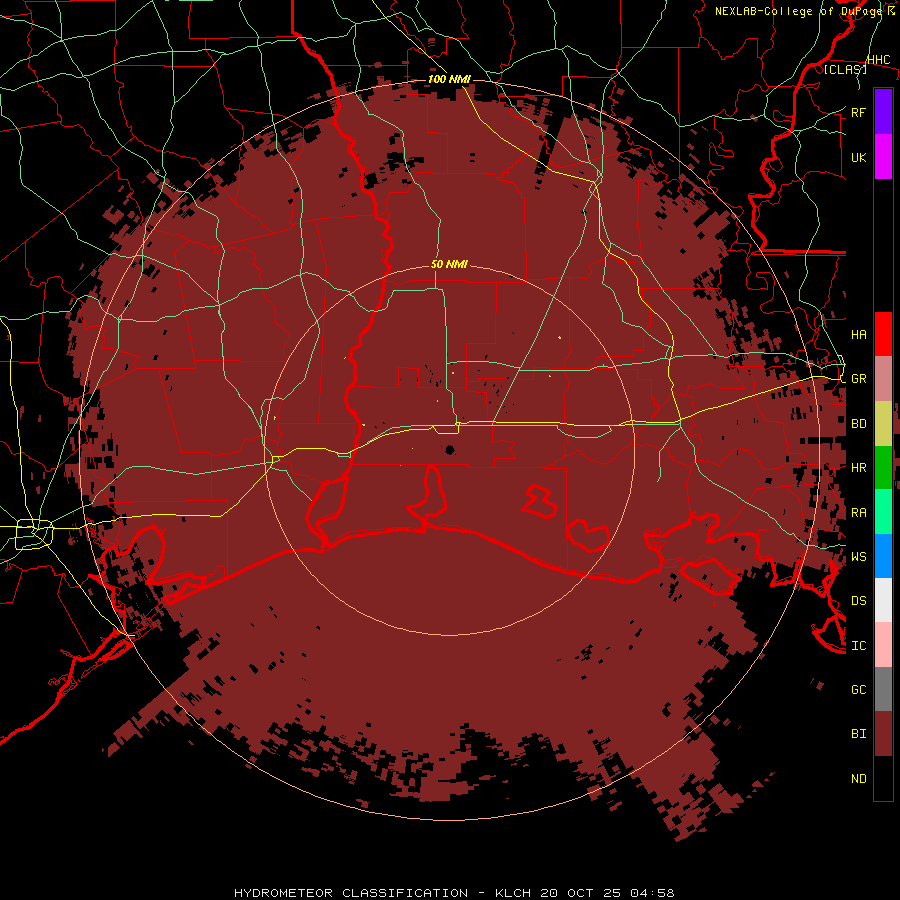Screen dimensions: 900x900
Task: Click the BD yellow-olive legend swatch
Action: click(x=883, y=423)
